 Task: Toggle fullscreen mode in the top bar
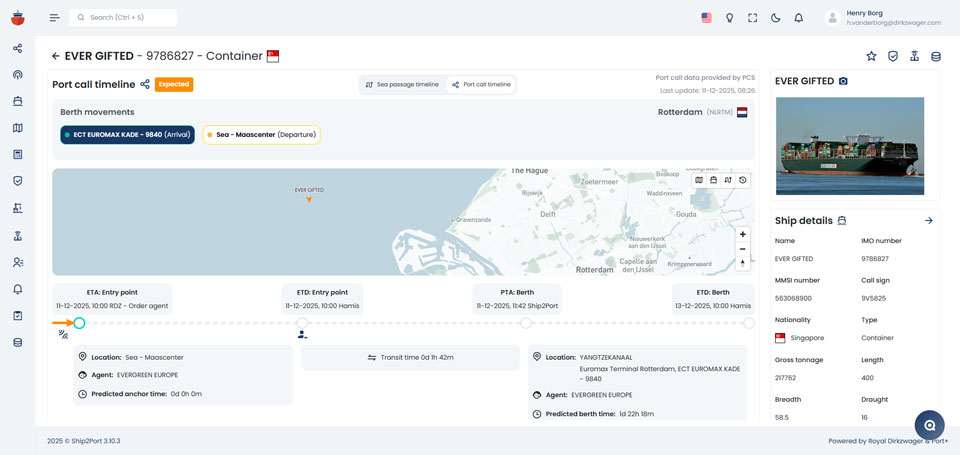pos(752,18)
